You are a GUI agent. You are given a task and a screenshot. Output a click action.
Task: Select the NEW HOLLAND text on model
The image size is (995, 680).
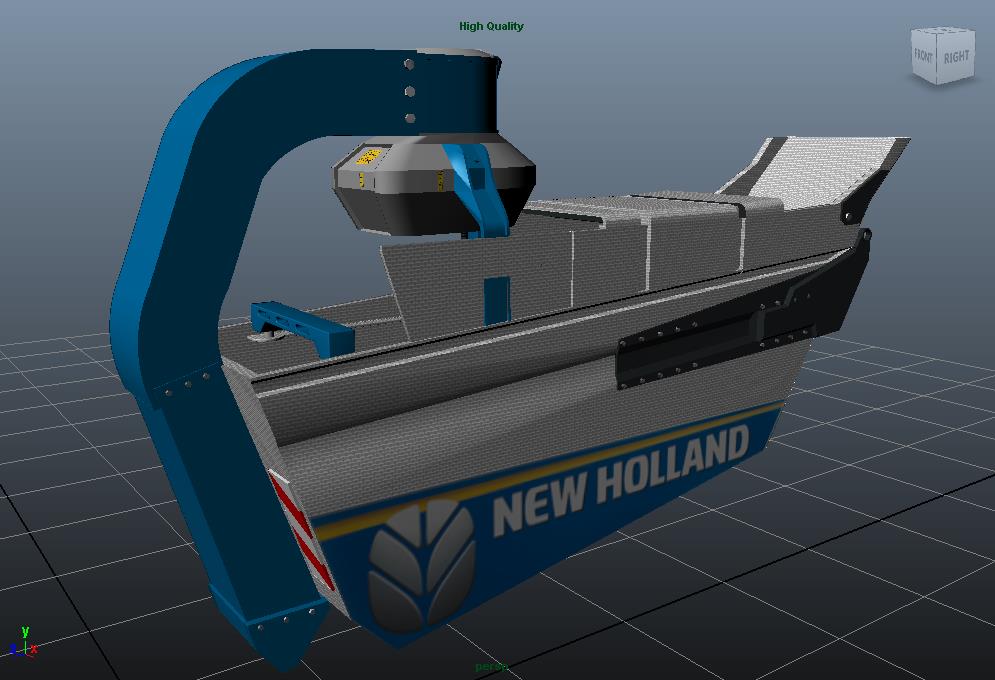click(621, 478)
